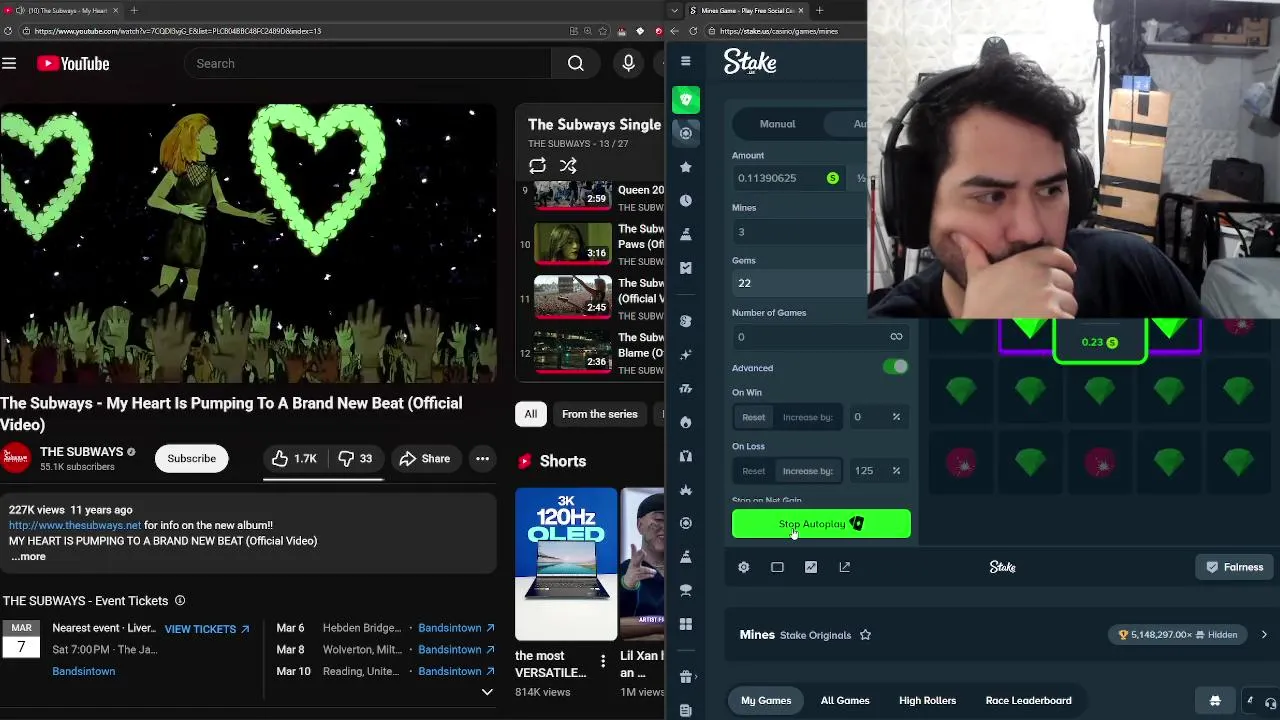Open the Fairness button
The height and width of the screenshot is (720, 1280).
[x=1235, y=567]
